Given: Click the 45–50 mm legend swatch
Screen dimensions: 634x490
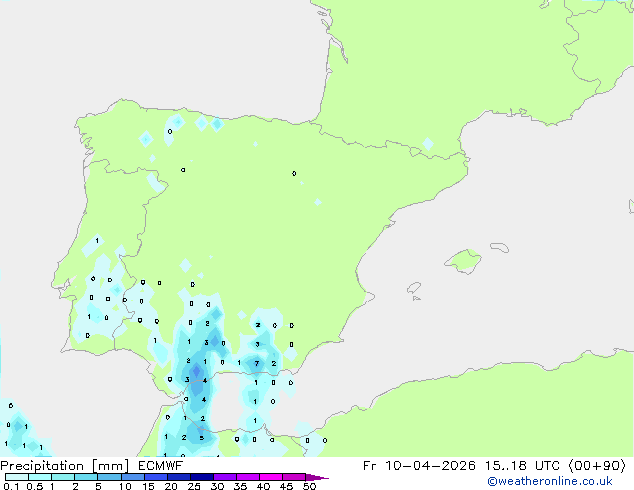Looking at the screenshot, I should pyautogui.click(x=294, y=477).
